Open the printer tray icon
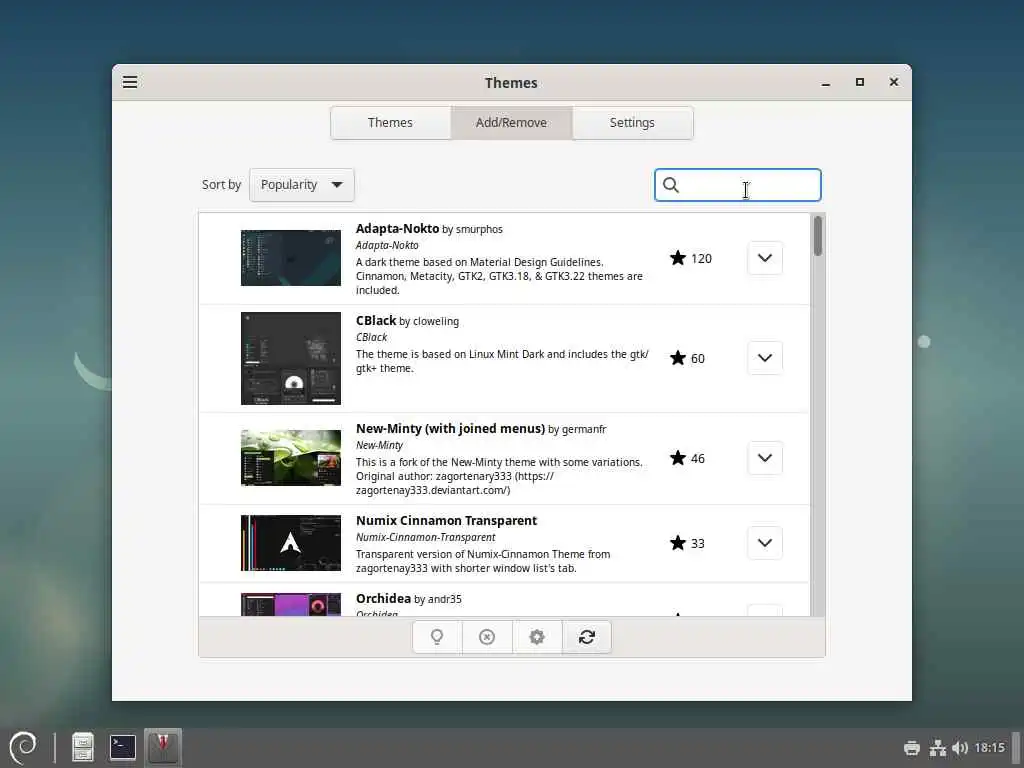This screenshot has width=1024, height=768. pyautogui.click(x=912, y=748)
